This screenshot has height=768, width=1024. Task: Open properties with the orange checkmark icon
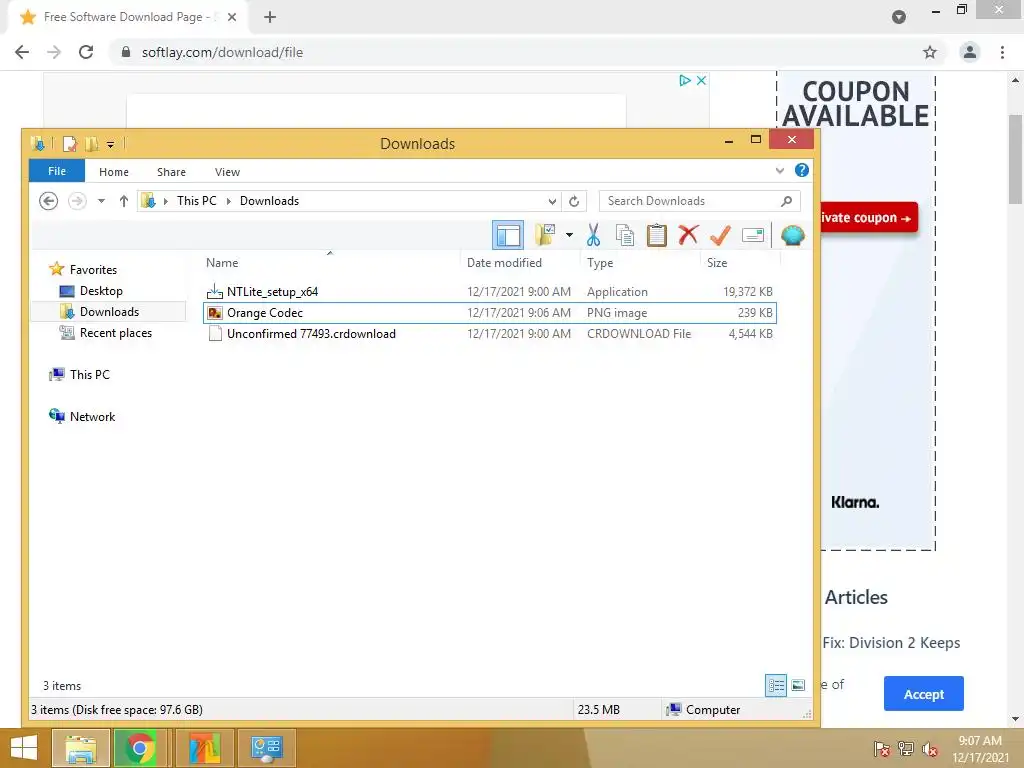click(720, 234)
